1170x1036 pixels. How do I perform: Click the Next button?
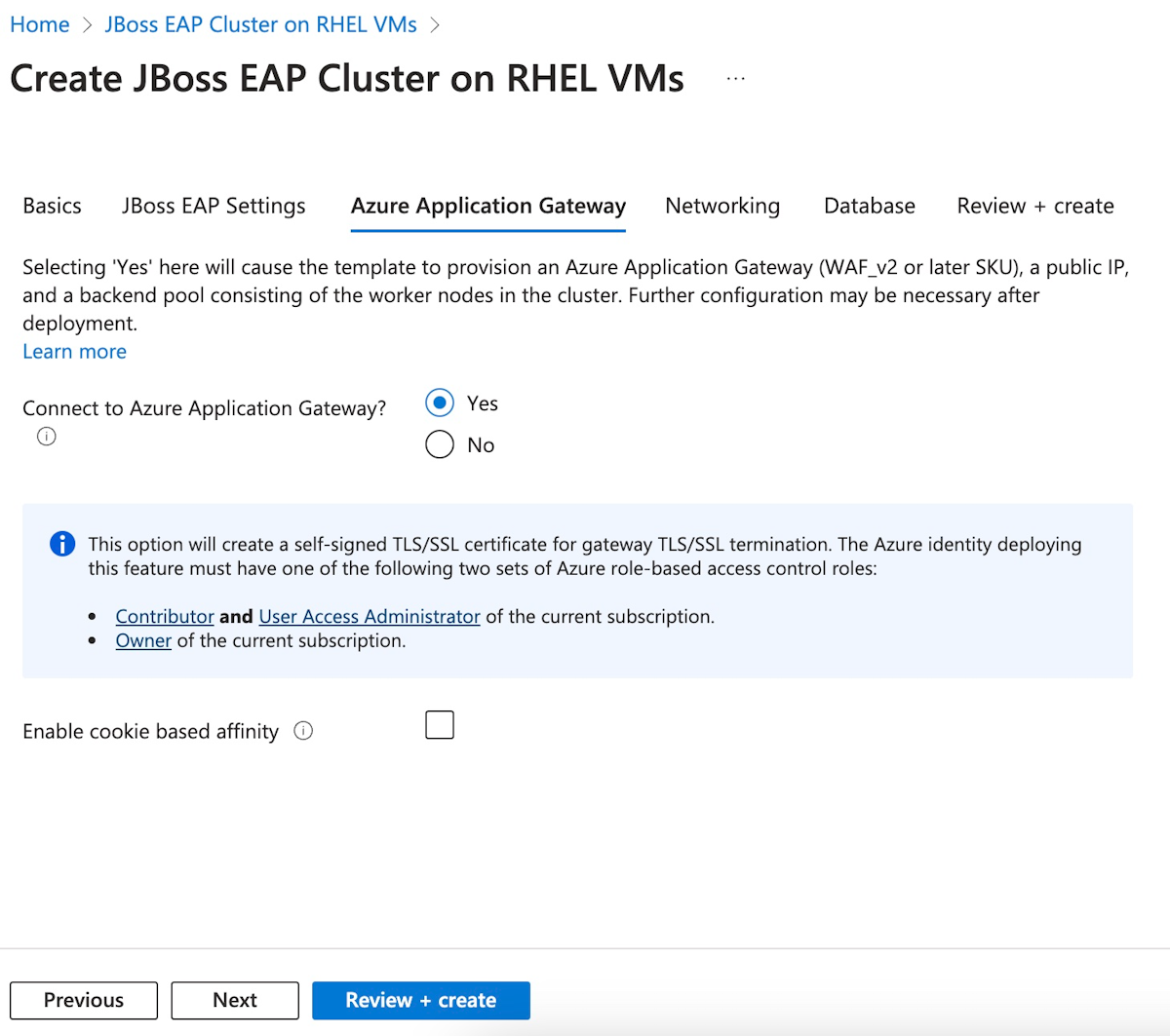click(x=235, y=1001)
